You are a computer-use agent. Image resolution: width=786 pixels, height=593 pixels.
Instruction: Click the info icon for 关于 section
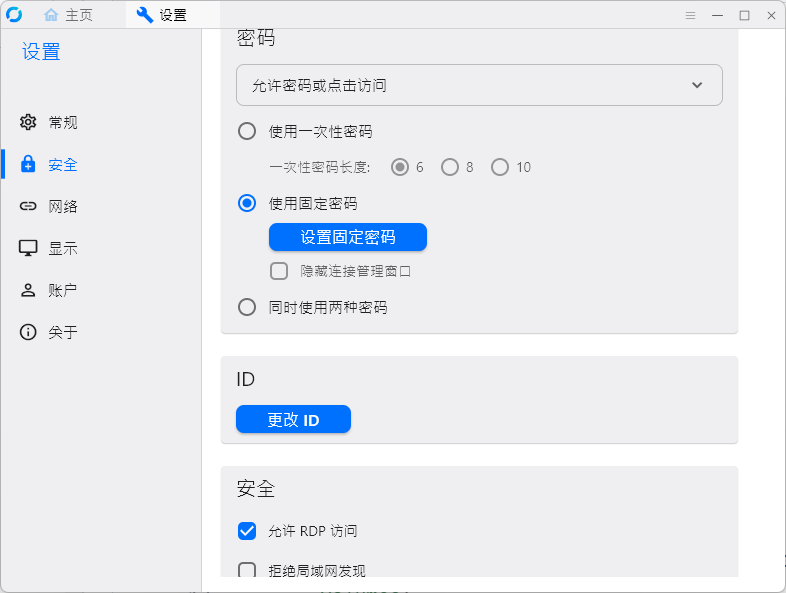pyautogui.click(x=28, y=332)
